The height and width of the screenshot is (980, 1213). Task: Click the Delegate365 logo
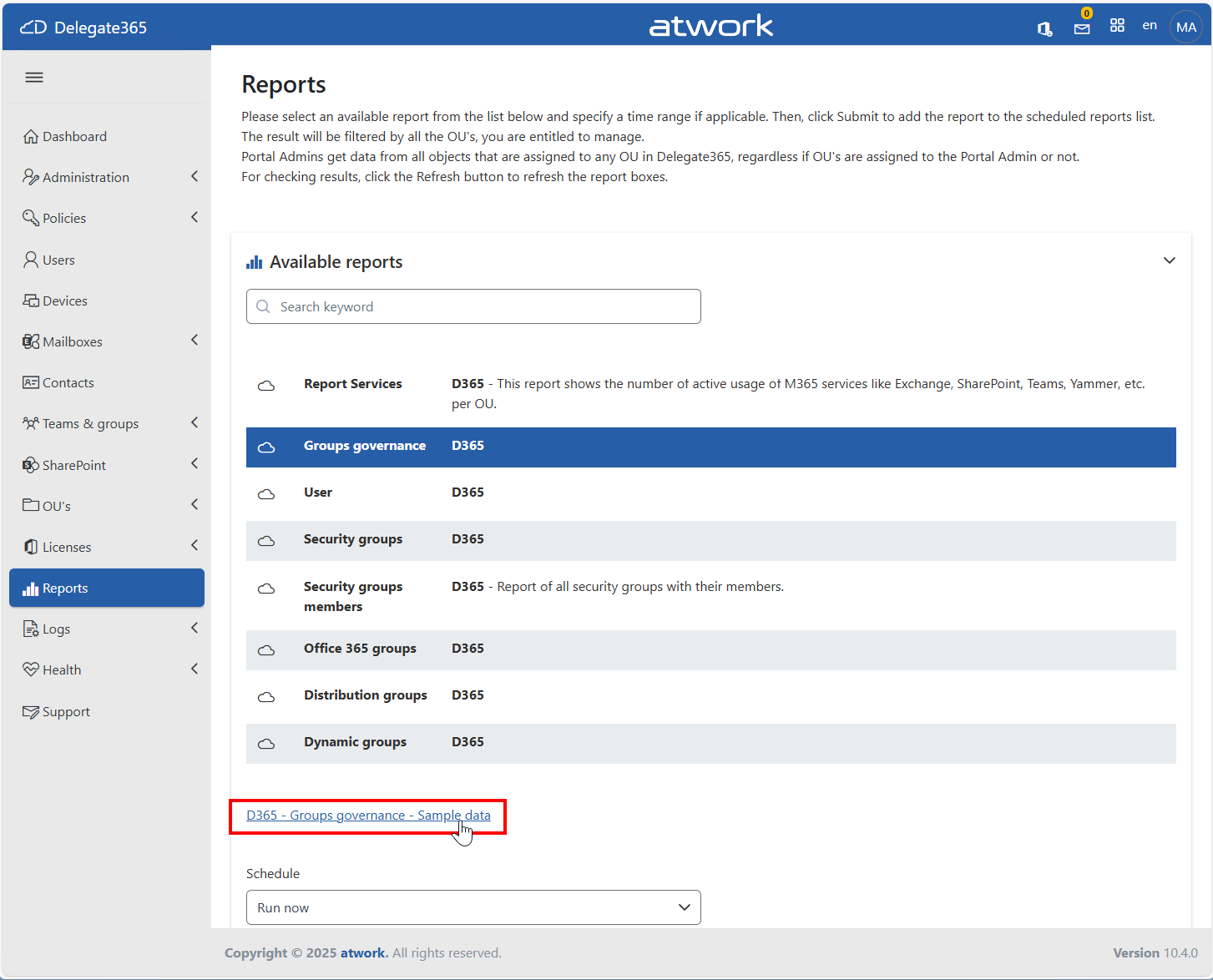[x=83, y=28]
